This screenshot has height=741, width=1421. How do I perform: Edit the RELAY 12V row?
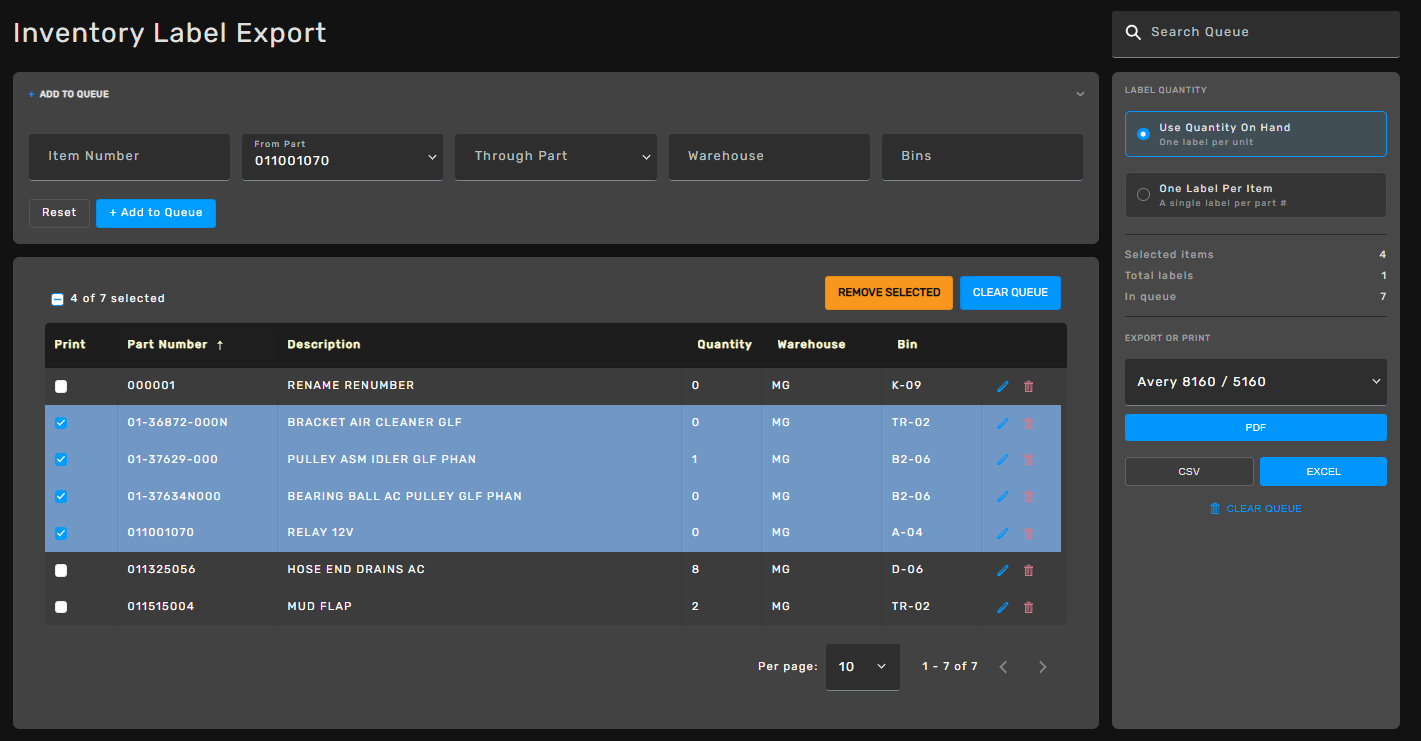[1003, 533]
